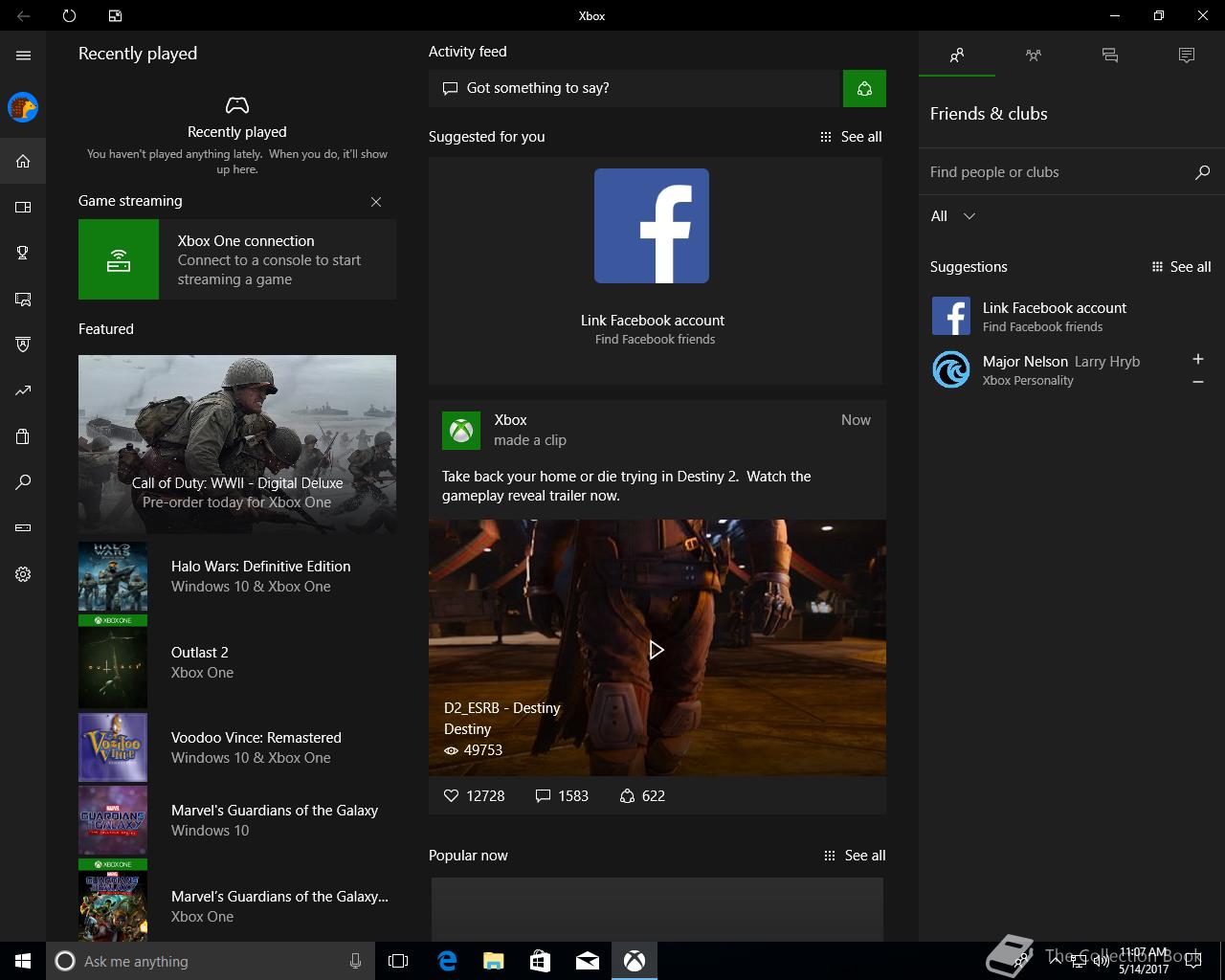Screen dimensions: 1225x980
Task: Add Major Nelson as a friend
Action: tap(1197, 359)
